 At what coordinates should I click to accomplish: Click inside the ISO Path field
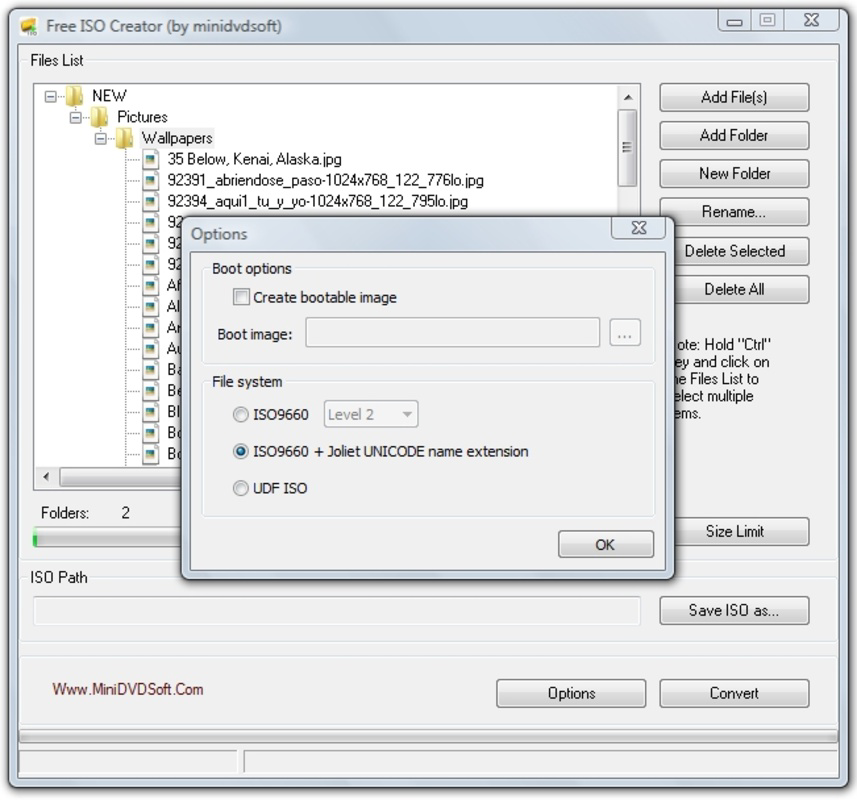(x=335, y=610)
